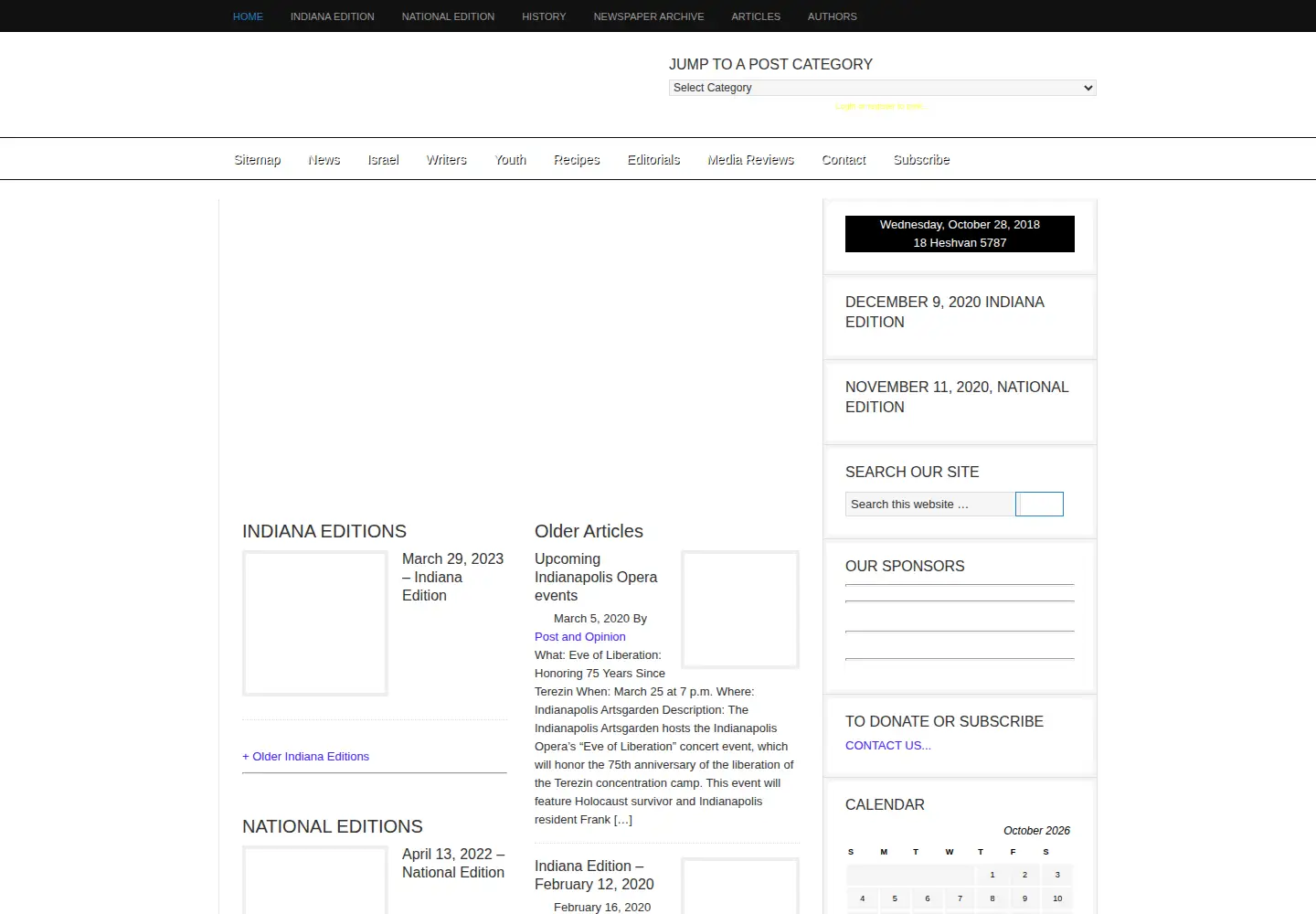Go to the News section

pyautogui.click(x=324, y=160)
